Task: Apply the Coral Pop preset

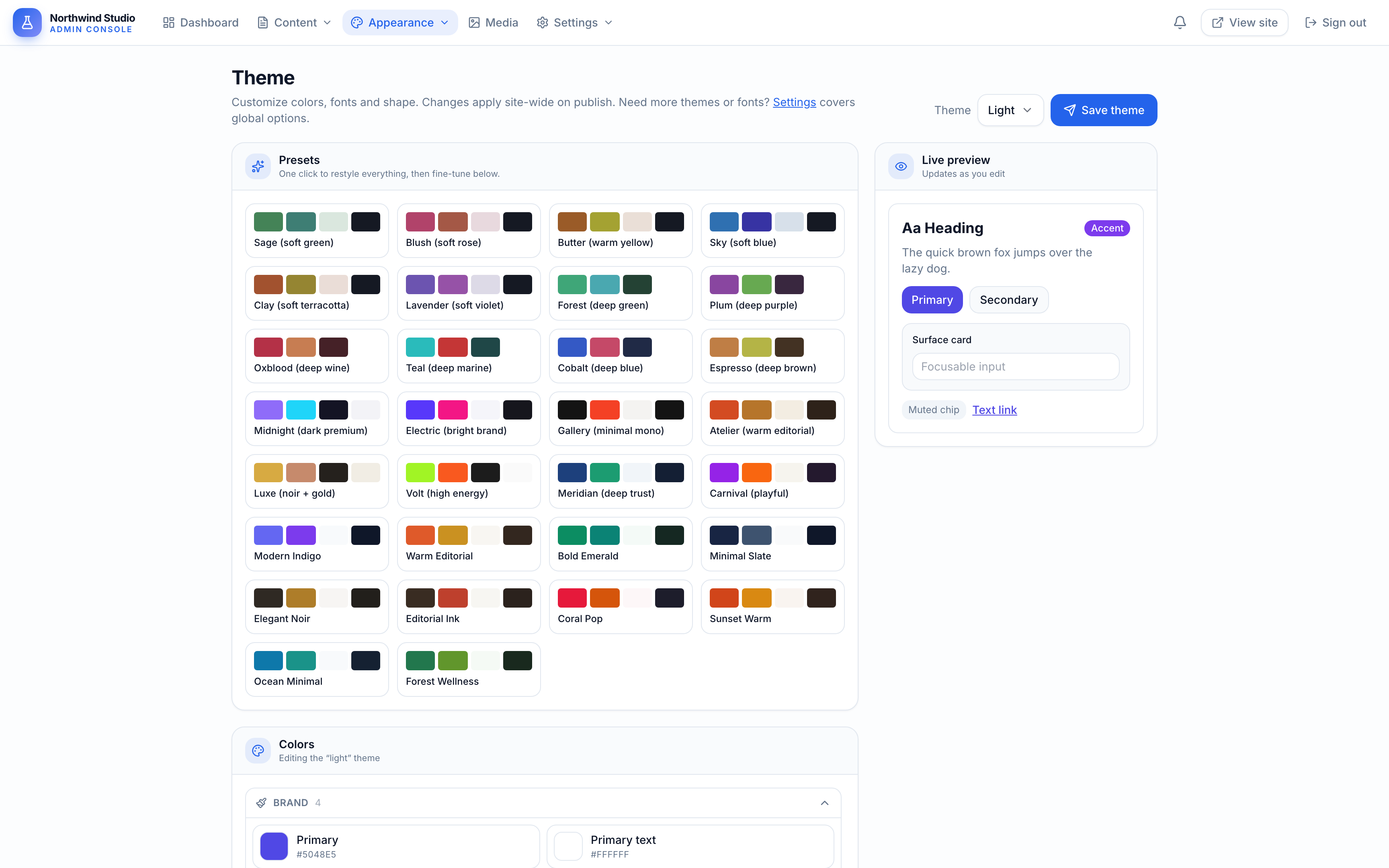Action: pos(621,607)
